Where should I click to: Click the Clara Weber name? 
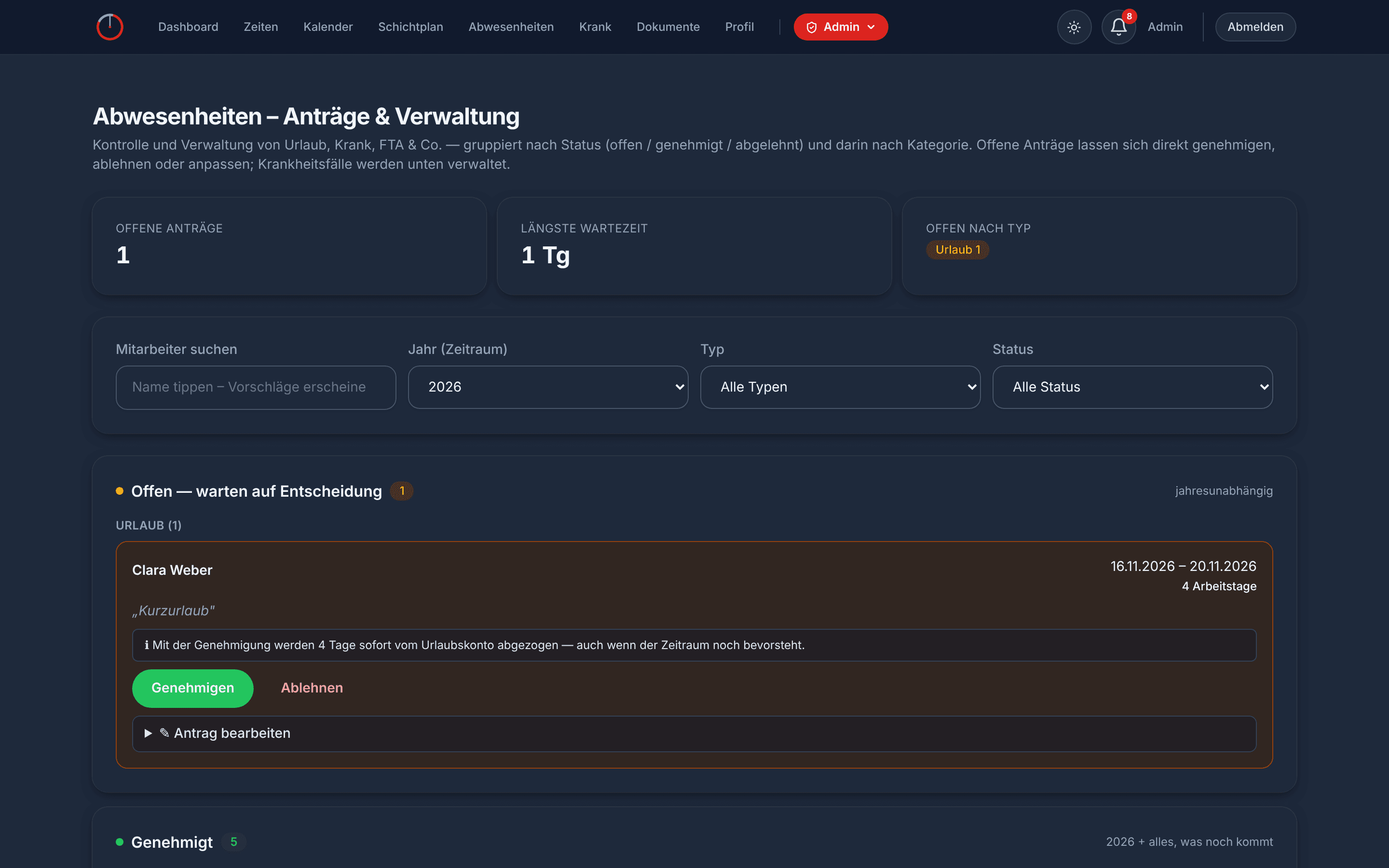click(x=172, y=570)
